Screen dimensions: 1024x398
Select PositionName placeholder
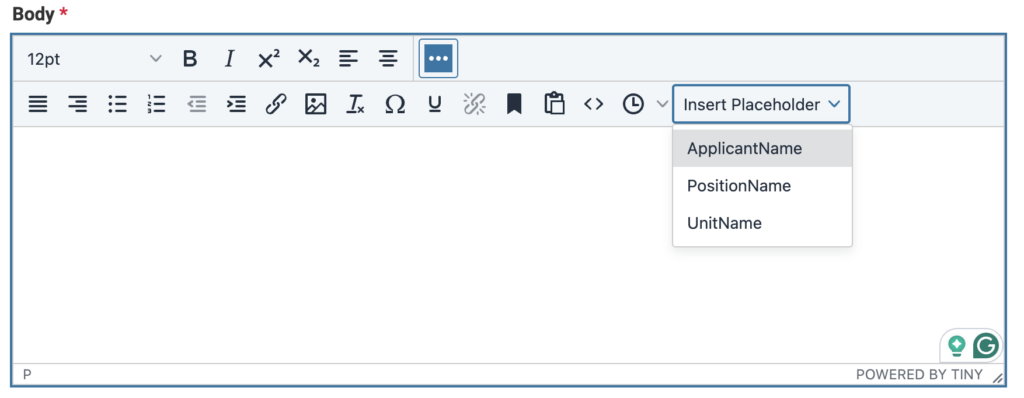[762, 186]
